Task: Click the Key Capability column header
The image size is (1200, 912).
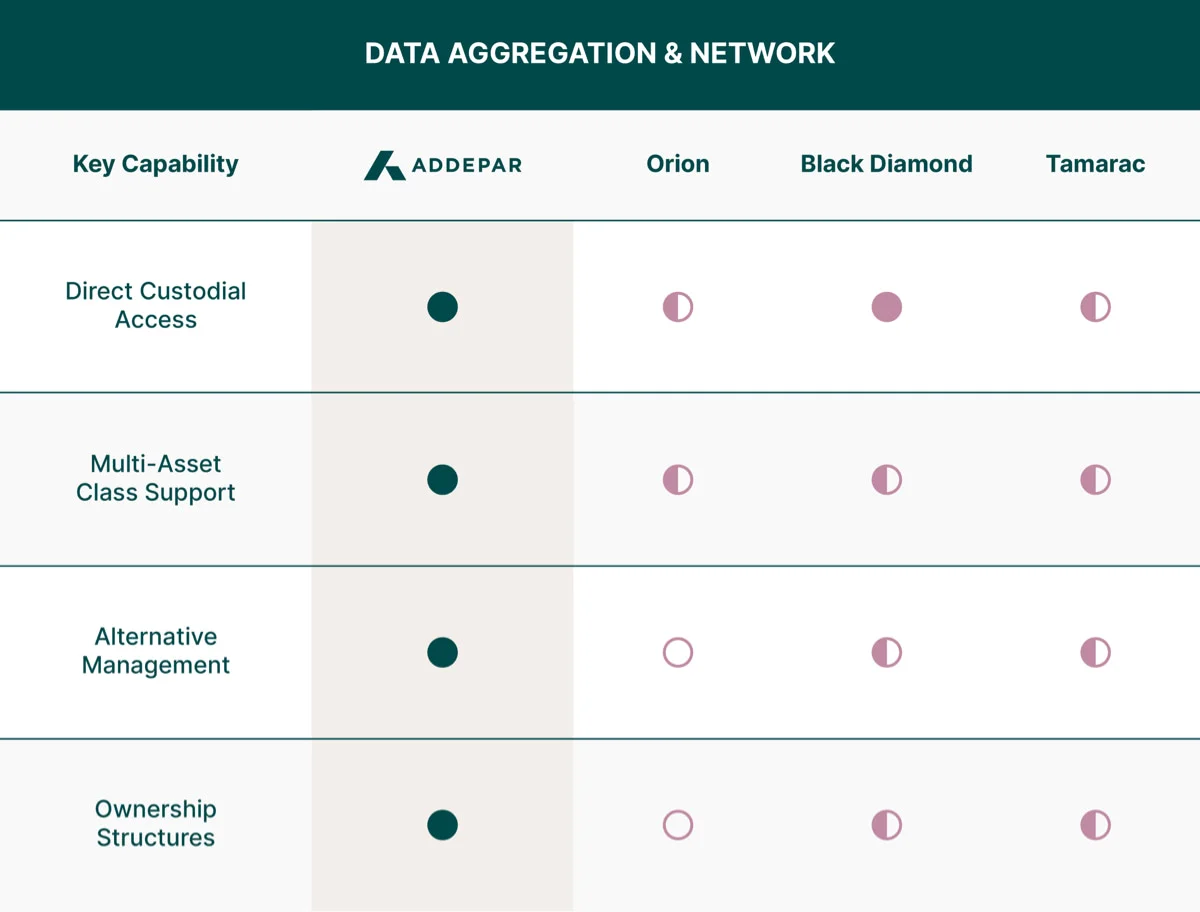Action: point(156,164)
